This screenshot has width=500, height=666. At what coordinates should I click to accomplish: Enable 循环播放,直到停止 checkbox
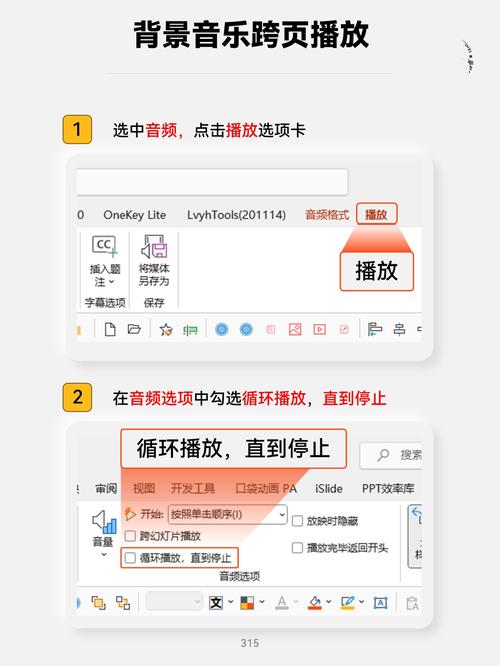130,558
